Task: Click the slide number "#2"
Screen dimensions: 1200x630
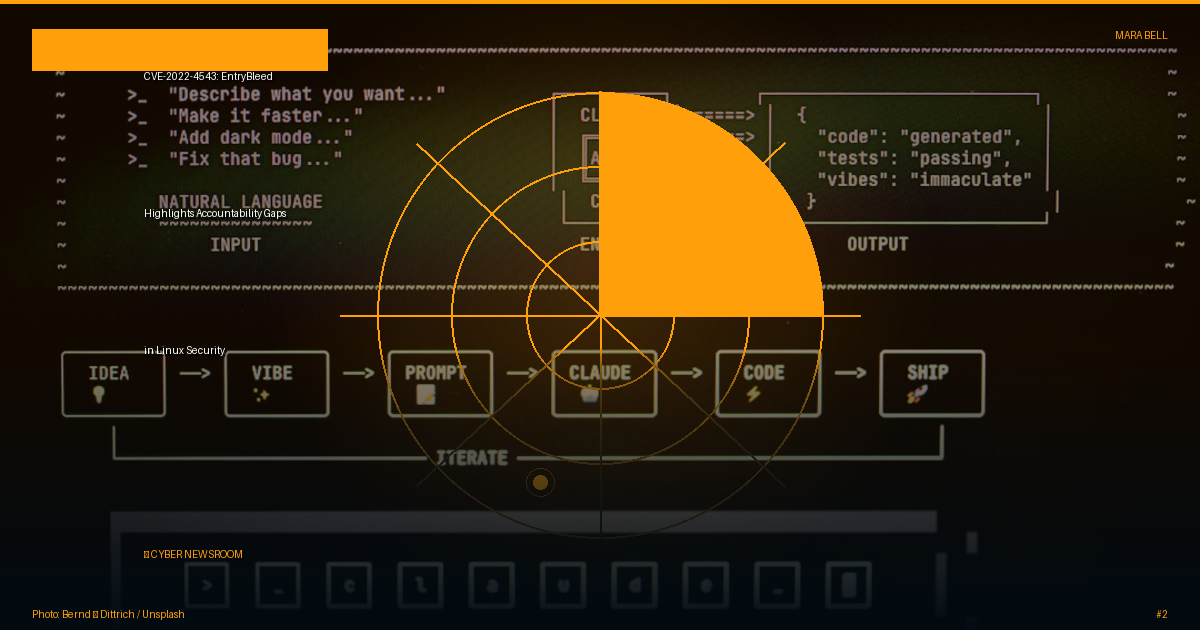Action: (1161, 614)
